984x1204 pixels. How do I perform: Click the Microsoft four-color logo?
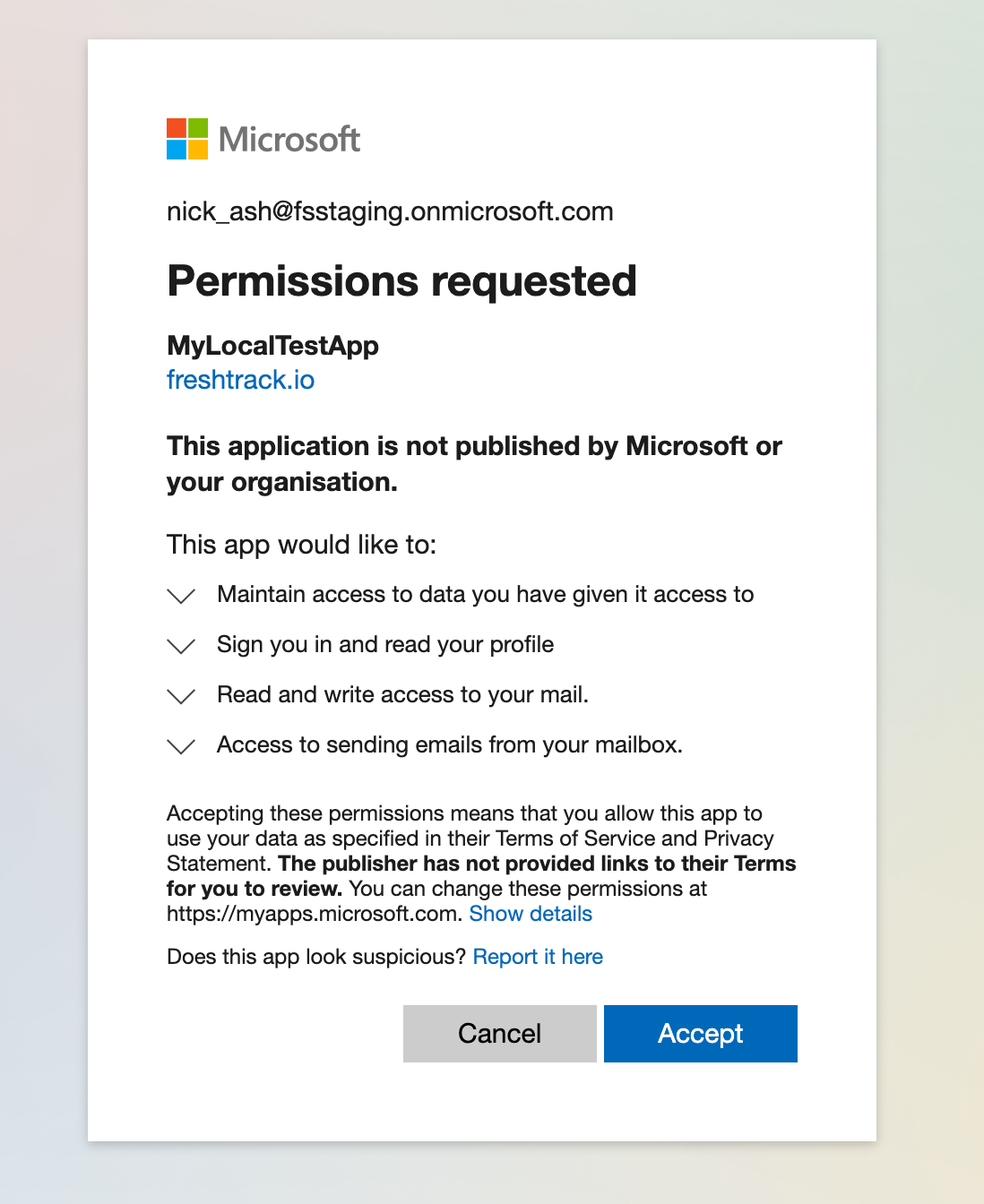pos(187,139)
